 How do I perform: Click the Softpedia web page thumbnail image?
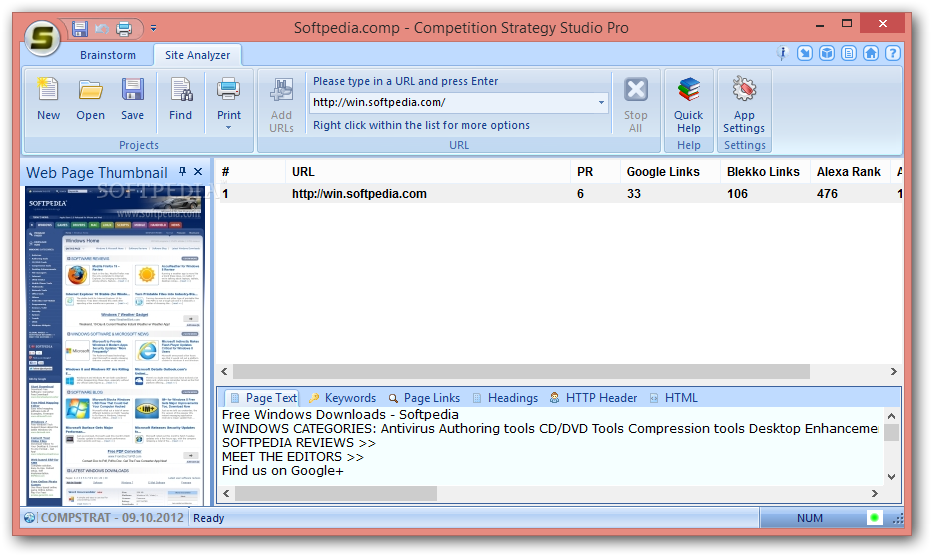coord(115,346)
